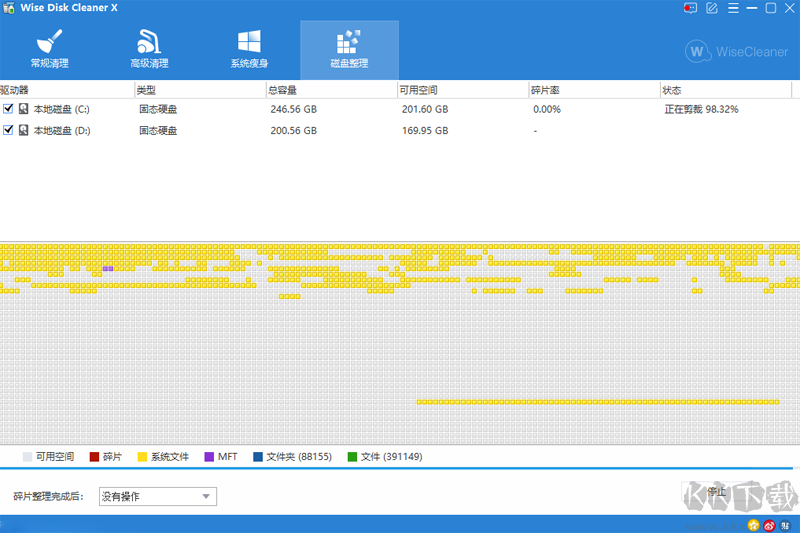The height and width of the screenshot is (533, 800).
Task: Click the 固态硬盘 type cell in D: row
Action: (x=158, y=131)
